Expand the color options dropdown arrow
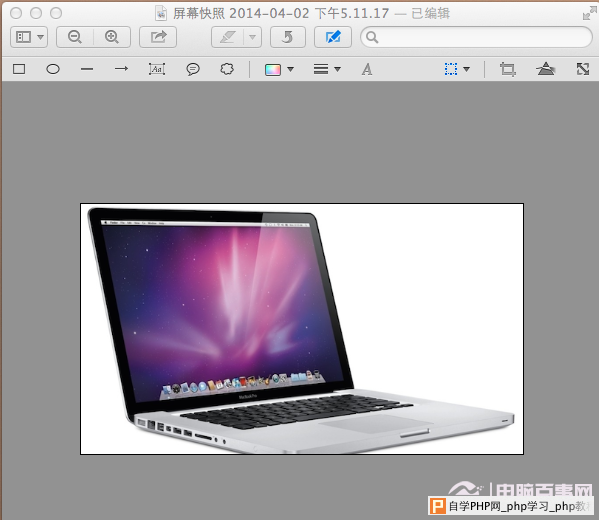Image resolution: width=599 pixels, height=520 pixels. click(x=291, y=69)
